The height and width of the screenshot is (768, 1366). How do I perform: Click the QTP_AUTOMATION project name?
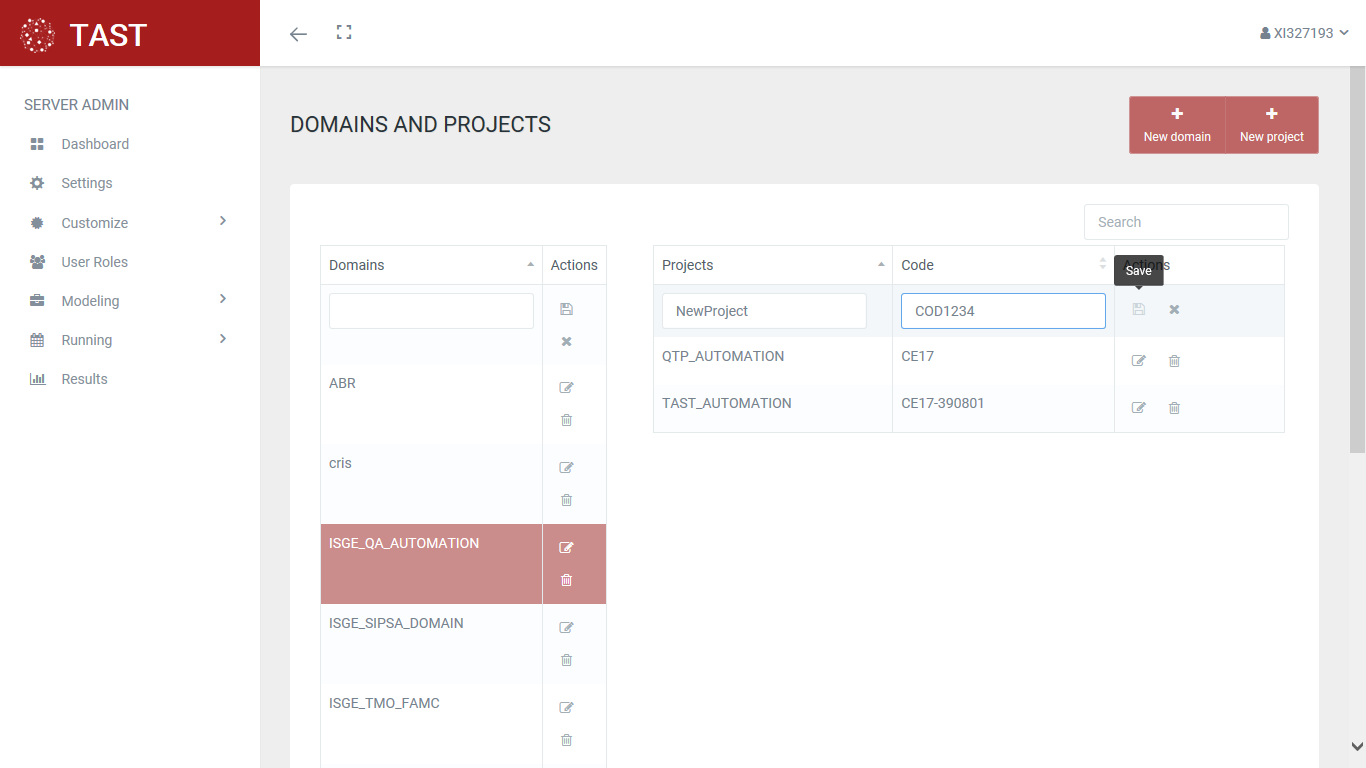click(x=723, y=356)
